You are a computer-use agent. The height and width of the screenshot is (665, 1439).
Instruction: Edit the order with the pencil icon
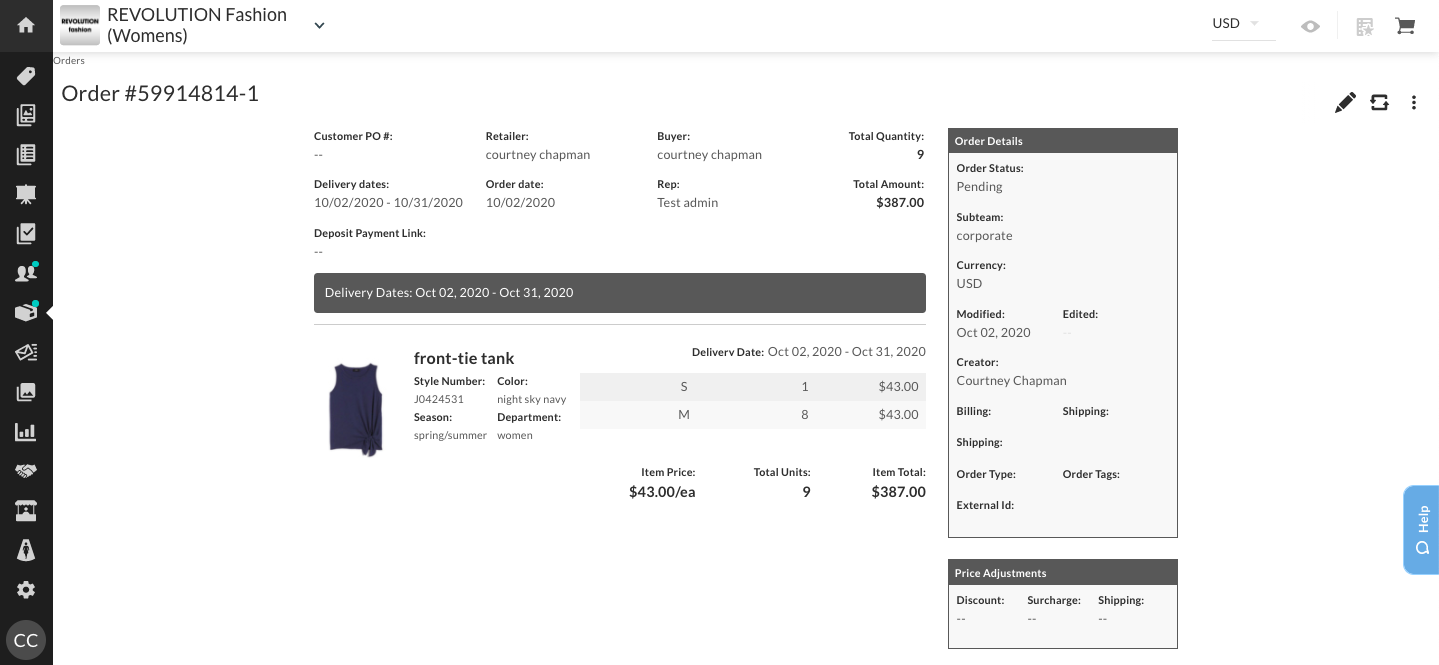pos(1345,102)
